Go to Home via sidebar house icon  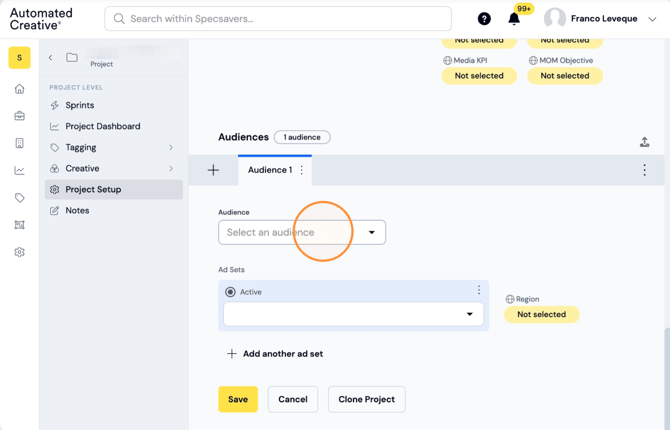point(19,89)
